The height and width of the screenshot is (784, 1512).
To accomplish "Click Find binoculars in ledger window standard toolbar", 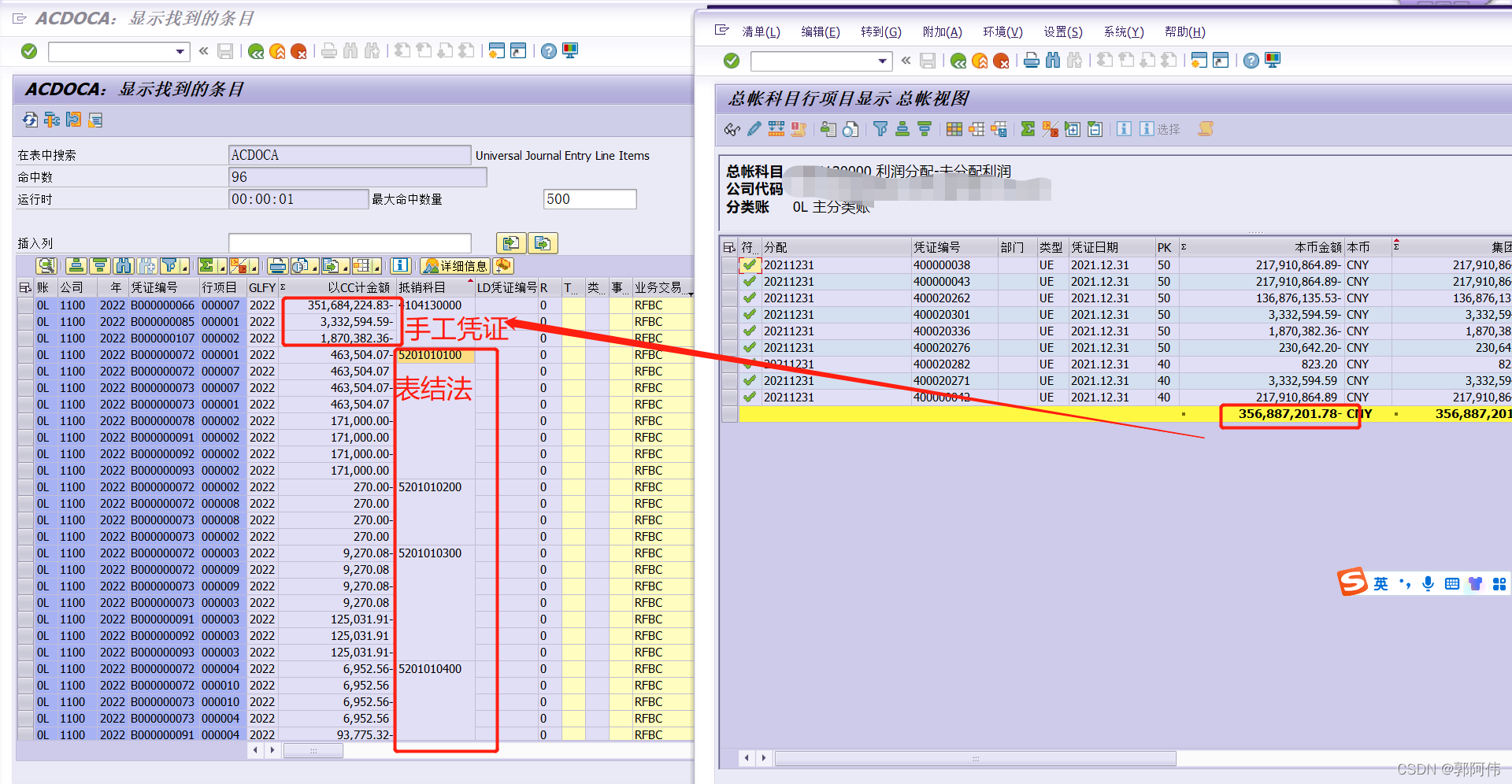I will tap(1053, 61).
